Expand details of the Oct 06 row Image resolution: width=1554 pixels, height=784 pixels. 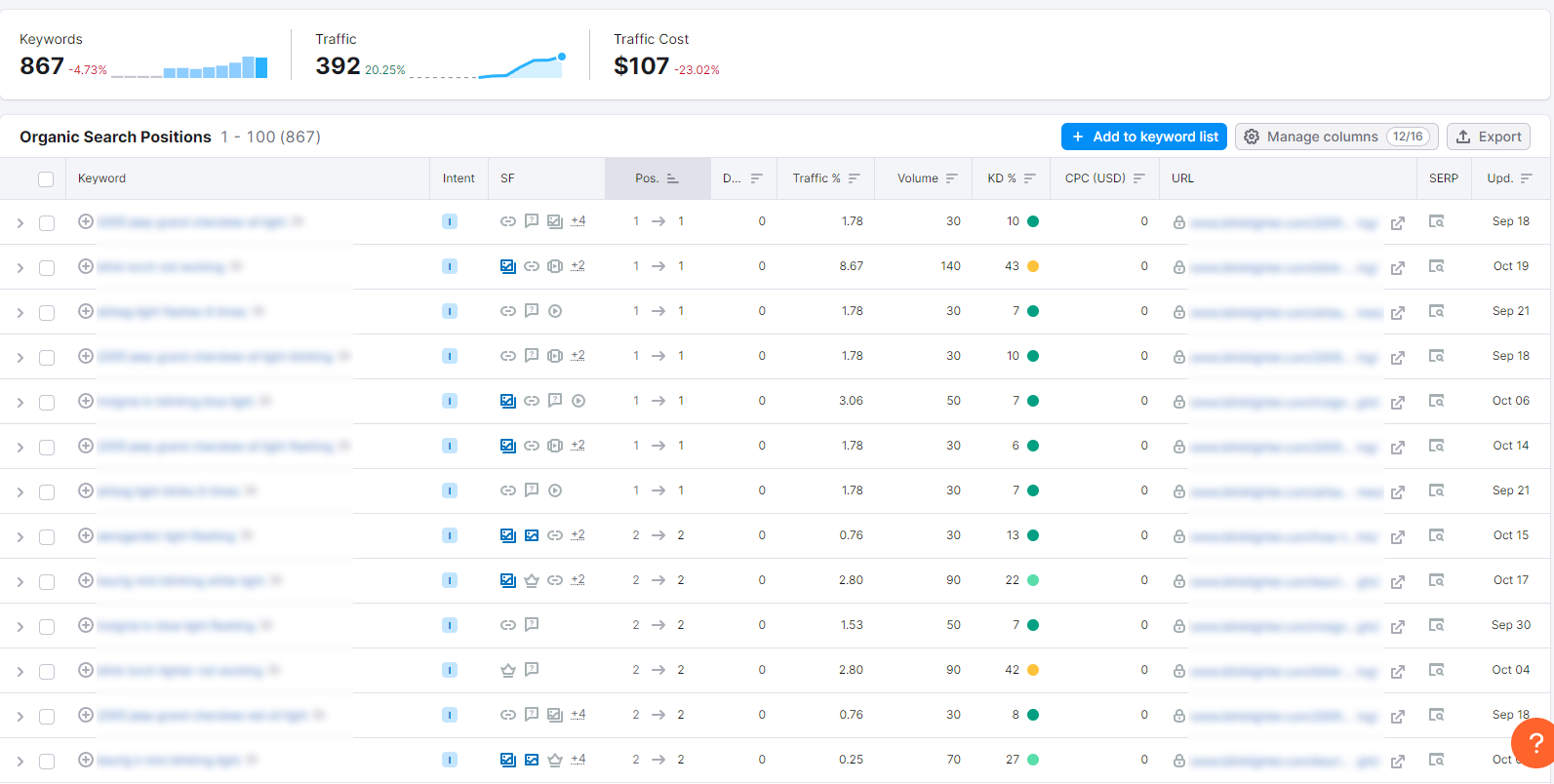pos(20,402)
